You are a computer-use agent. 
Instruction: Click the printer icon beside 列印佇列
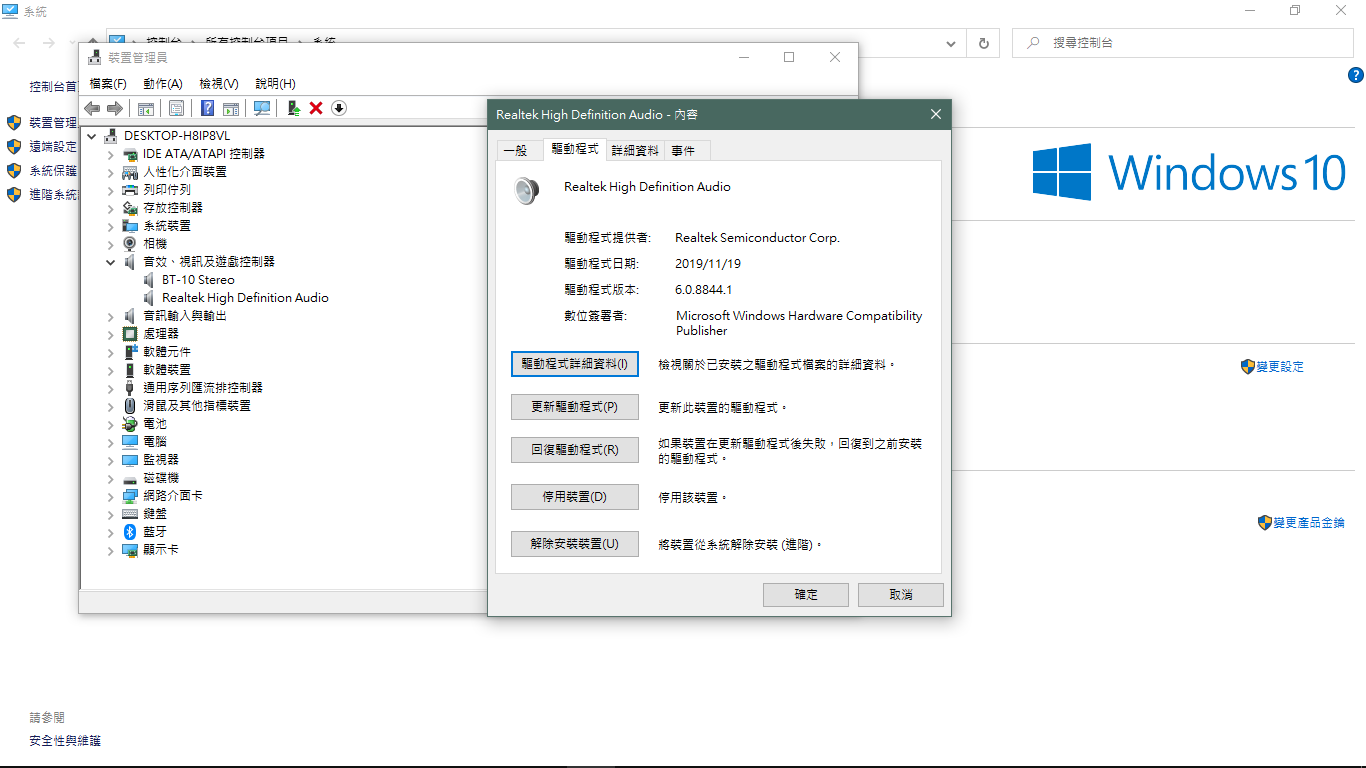(x=130, y=190)
